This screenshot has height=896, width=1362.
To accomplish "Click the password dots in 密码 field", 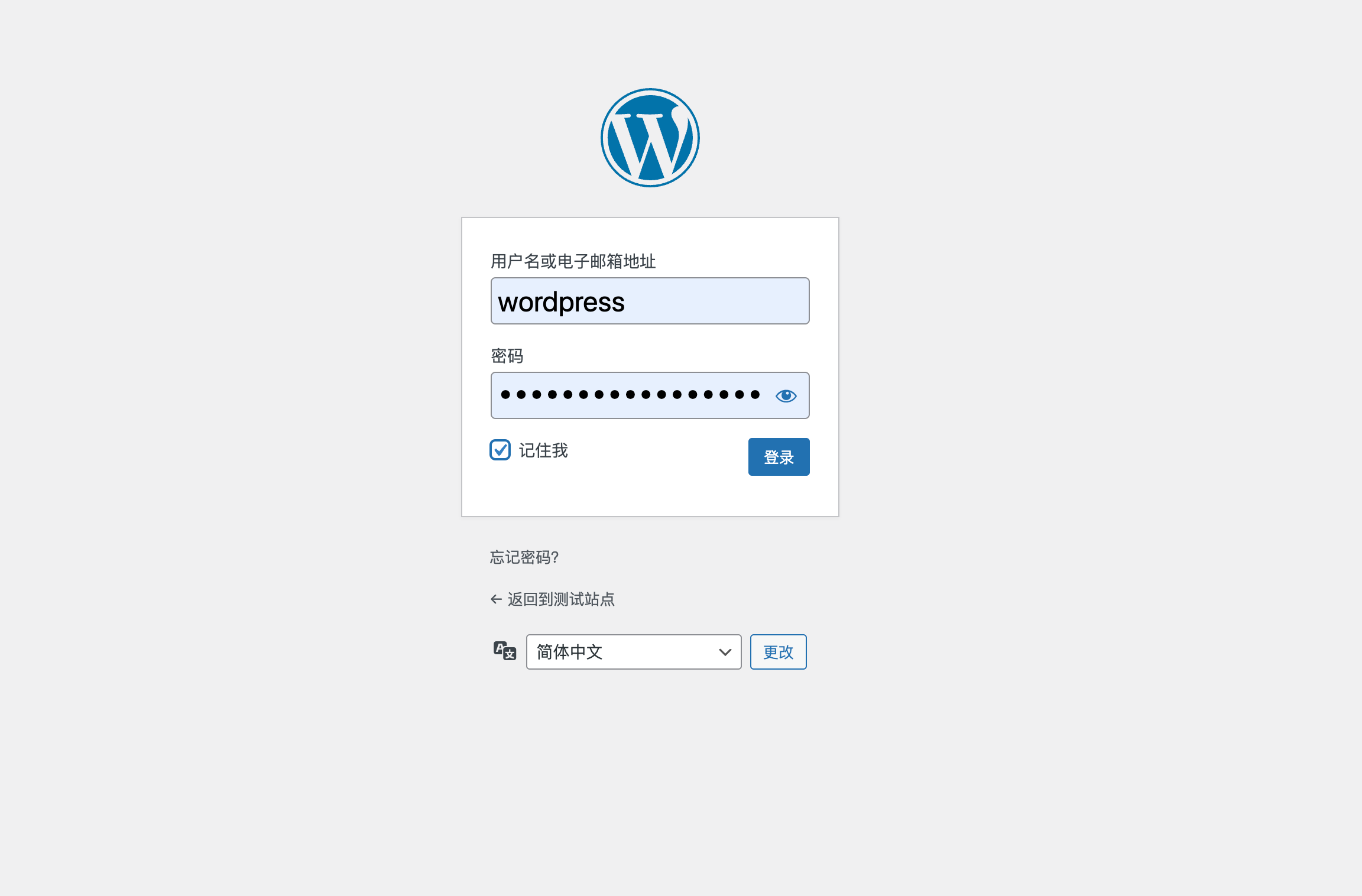I will tap(630, 394).
